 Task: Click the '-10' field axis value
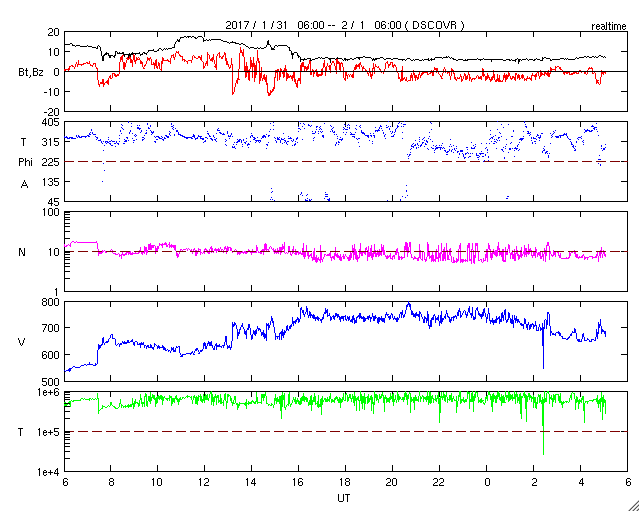coord(52,91)
